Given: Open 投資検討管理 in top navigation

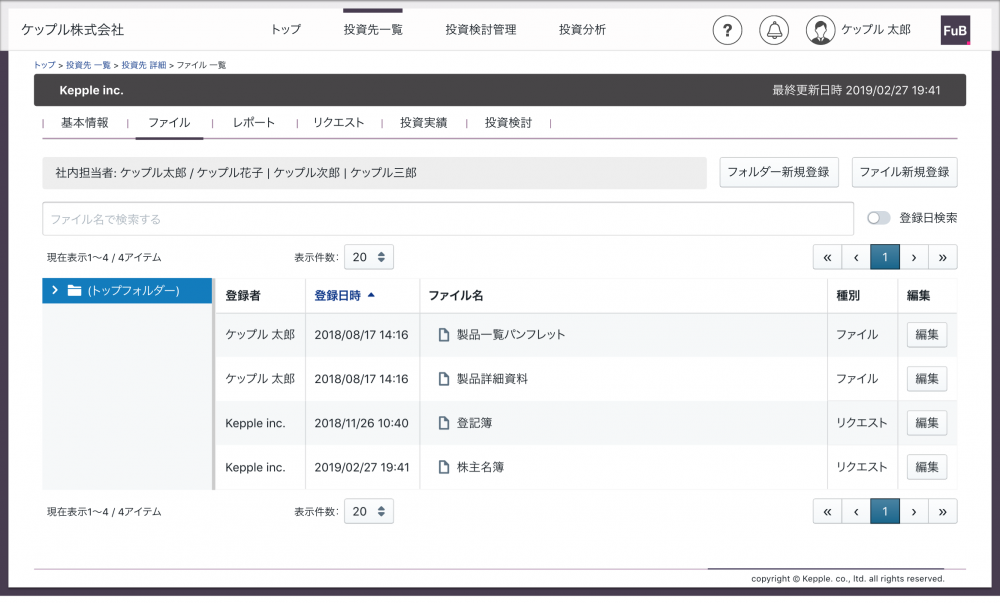Looking at the screenshot, I should point(481,30).
